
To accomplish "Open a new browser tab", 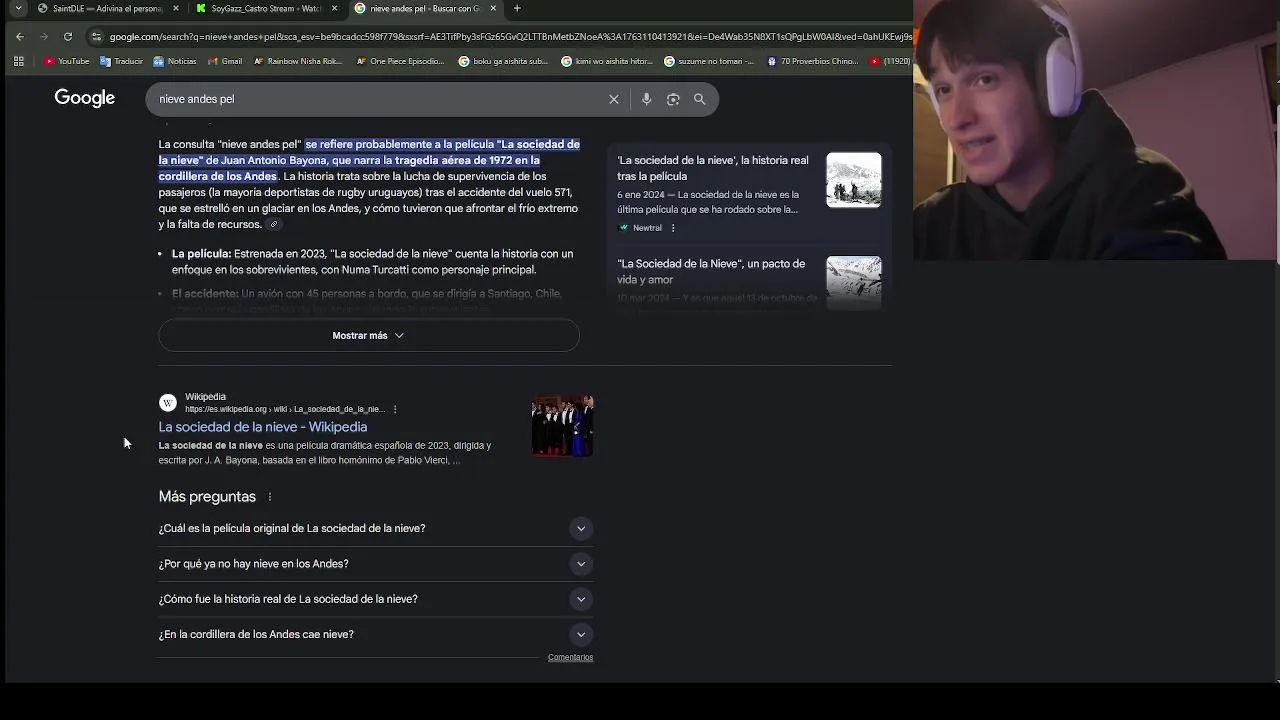I will point(517,8).
